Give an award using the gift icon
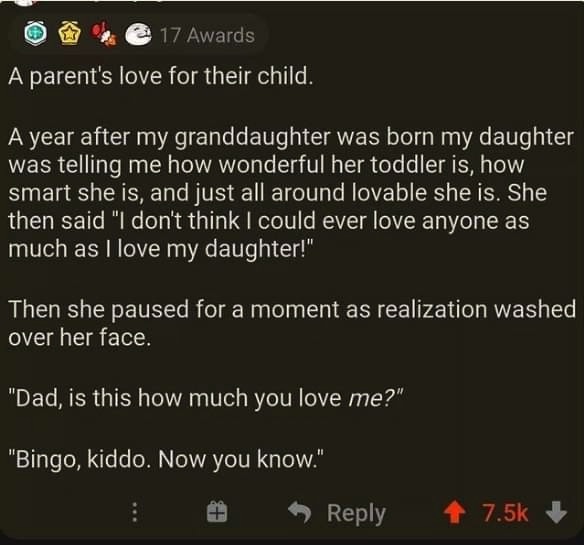 tap(217, 512)
